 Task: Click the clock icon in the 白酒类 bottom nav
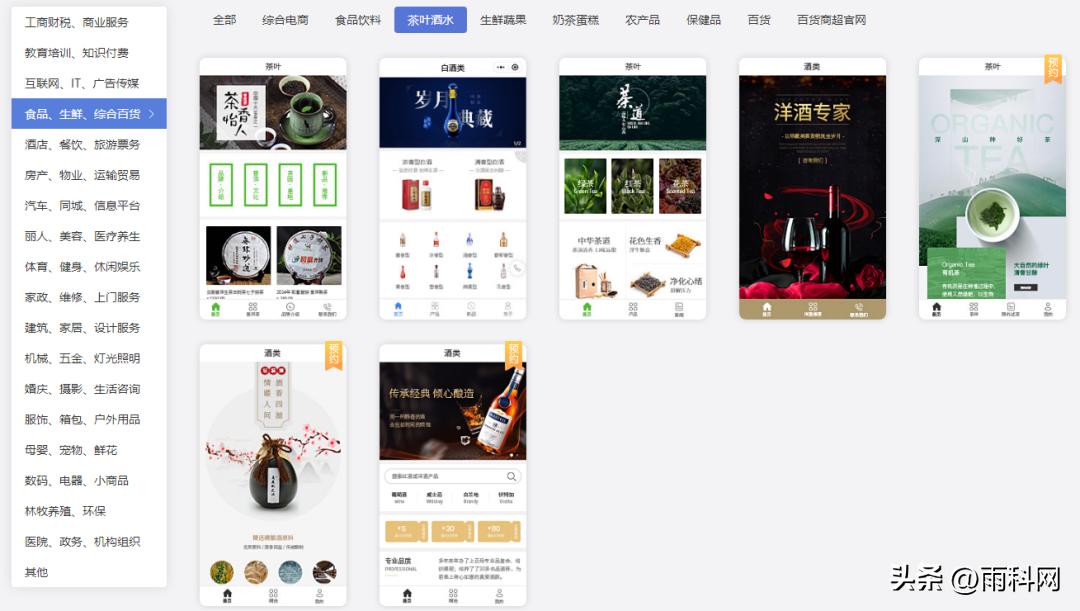tap(471, 305)
